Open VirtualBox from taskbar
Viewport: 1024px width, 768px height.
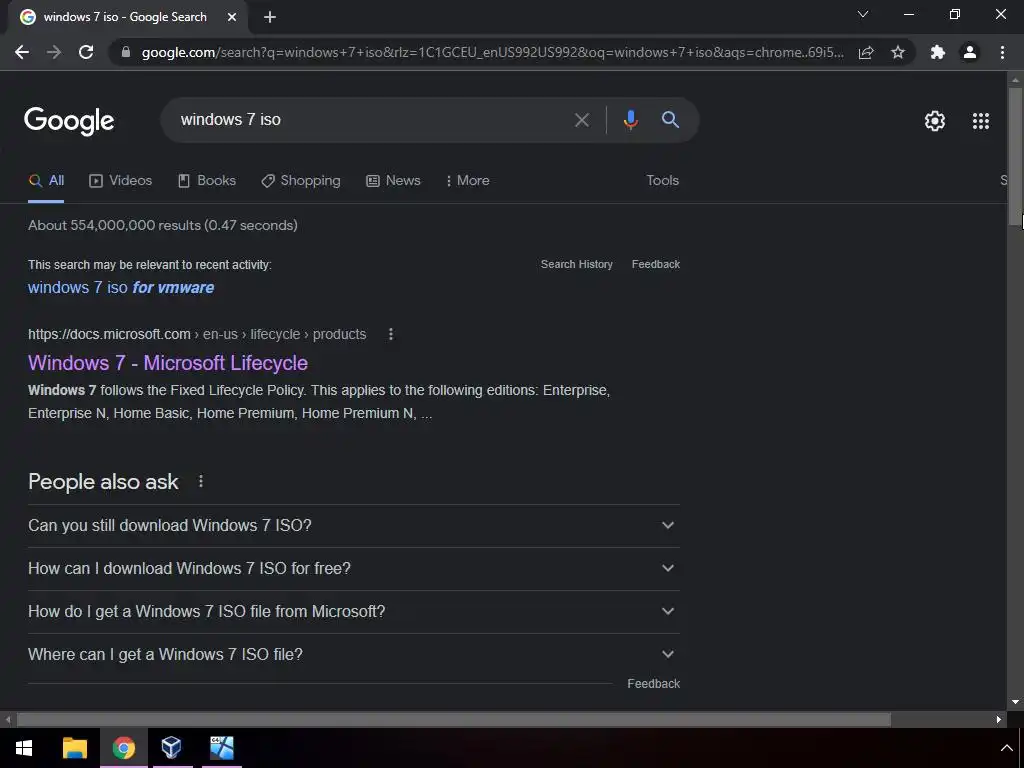click(x=172, y=748)
